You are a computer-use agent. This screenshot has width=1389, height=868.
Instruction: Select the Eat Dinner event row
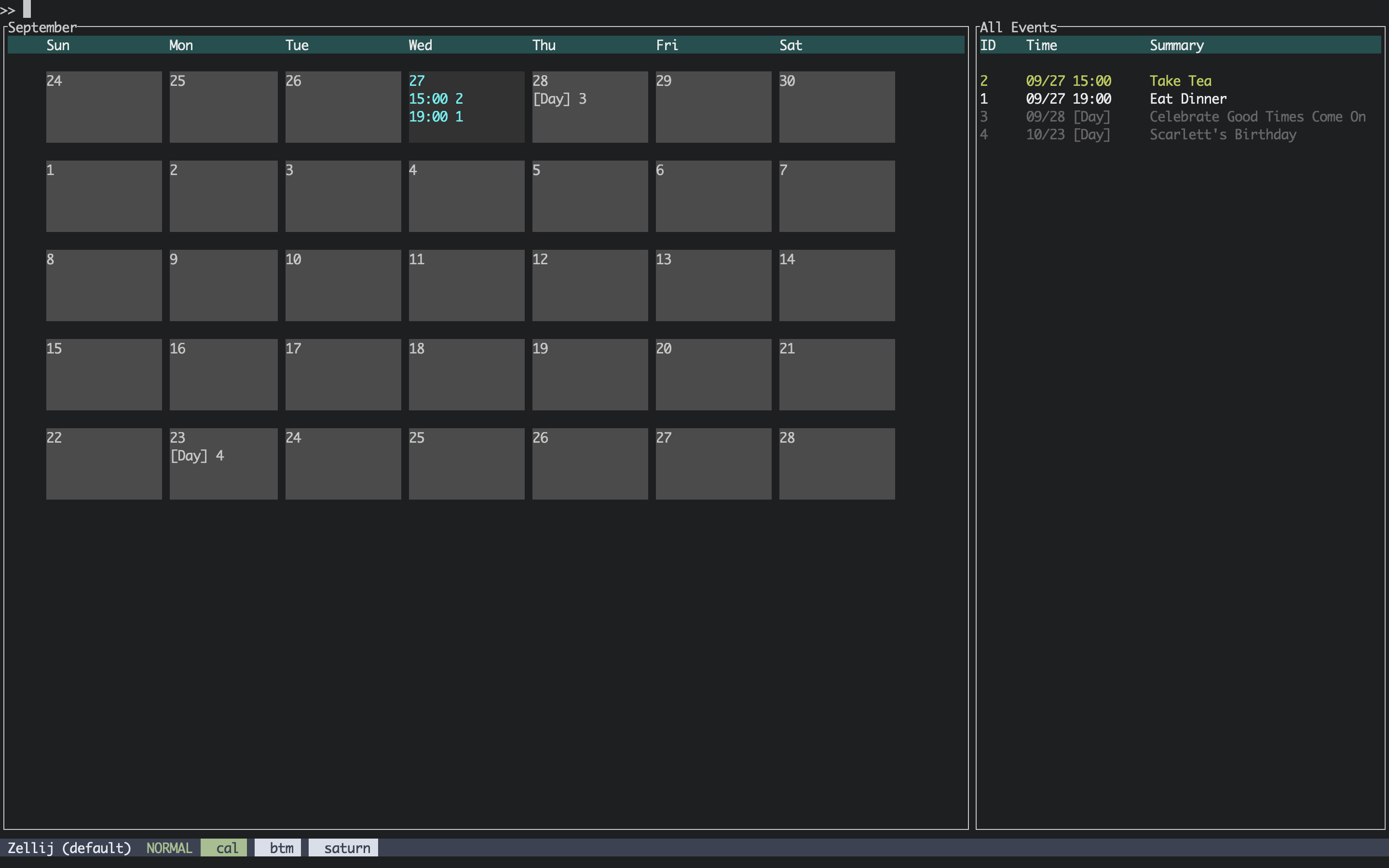coord(1187,99)
